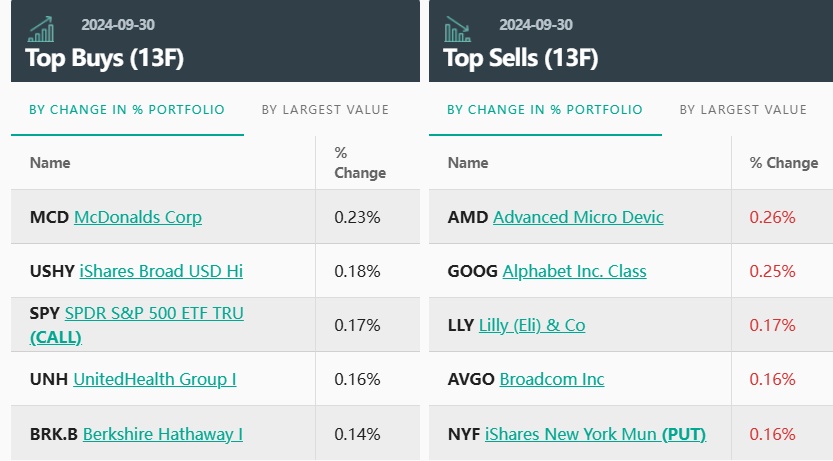
Task: Click the % Change header in Top Sells
Action: (x=784, y=163)
